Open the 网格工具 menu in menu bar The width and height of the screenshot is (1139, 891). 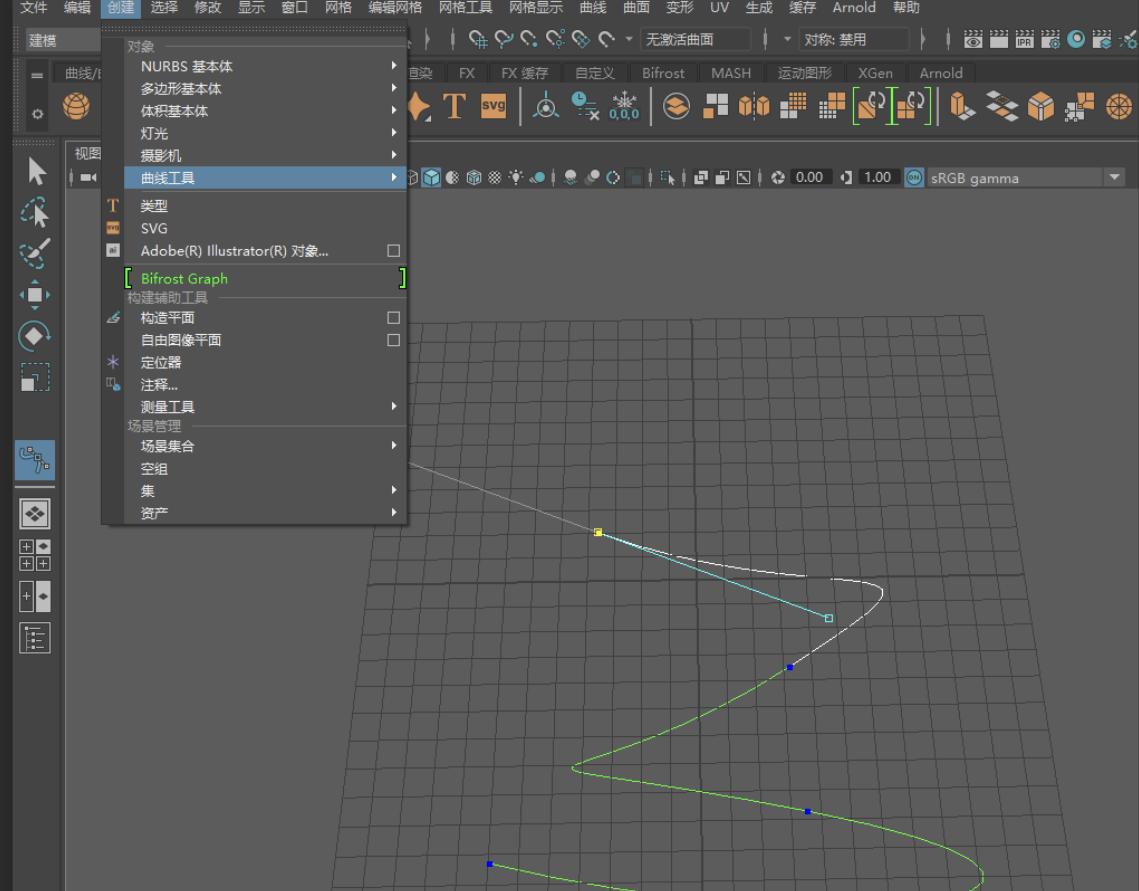click(x=465, y=8)
